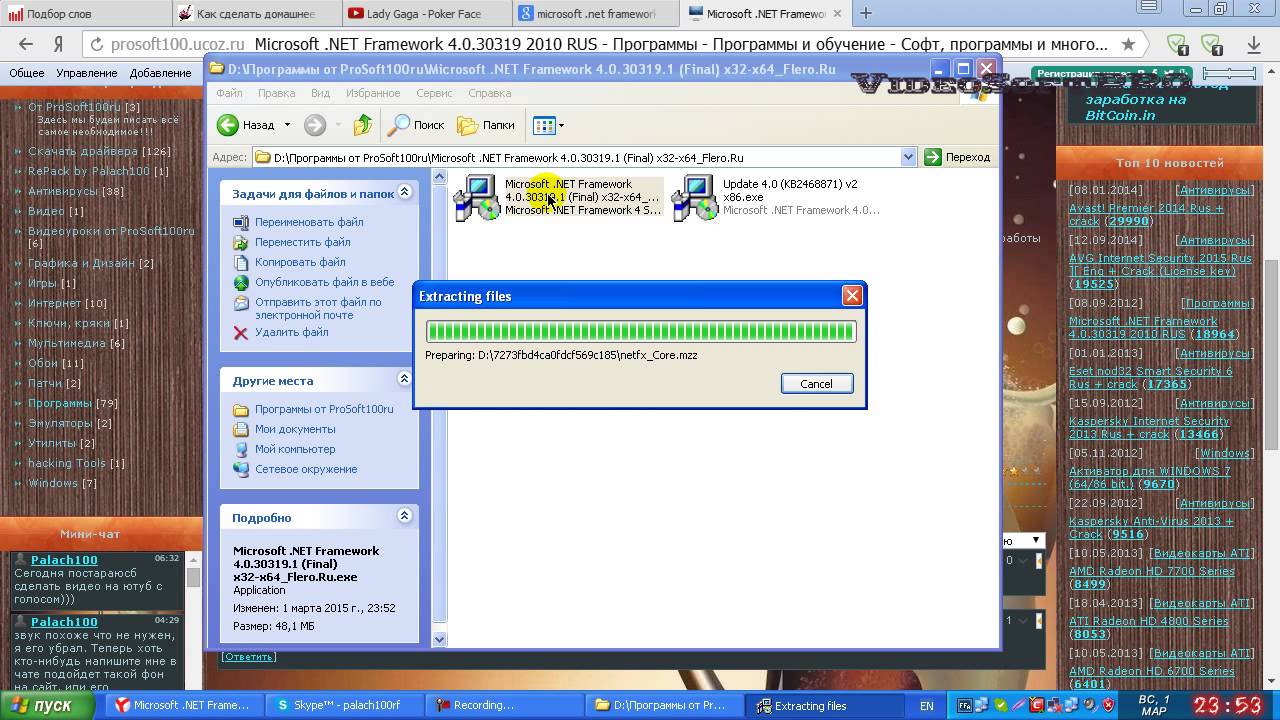Open the Edit (Правка) menu

pyautogui.click(x=276, y=93)
